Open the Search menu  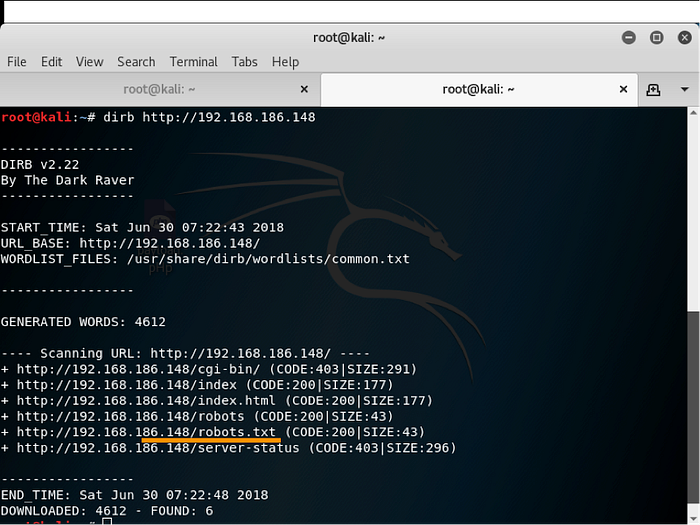pyautogui.click(x=136, y=62)
